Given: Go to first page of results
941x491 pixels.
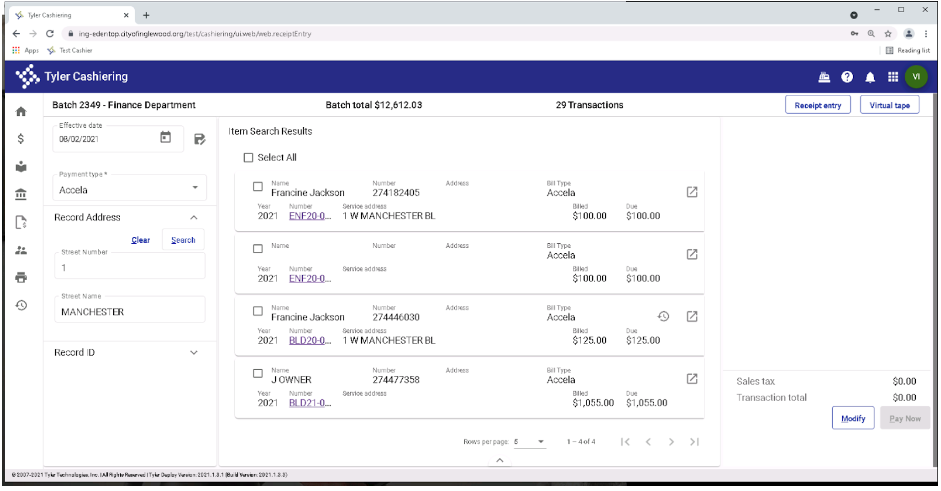Looking at the screenshot, I should point(625,442).
